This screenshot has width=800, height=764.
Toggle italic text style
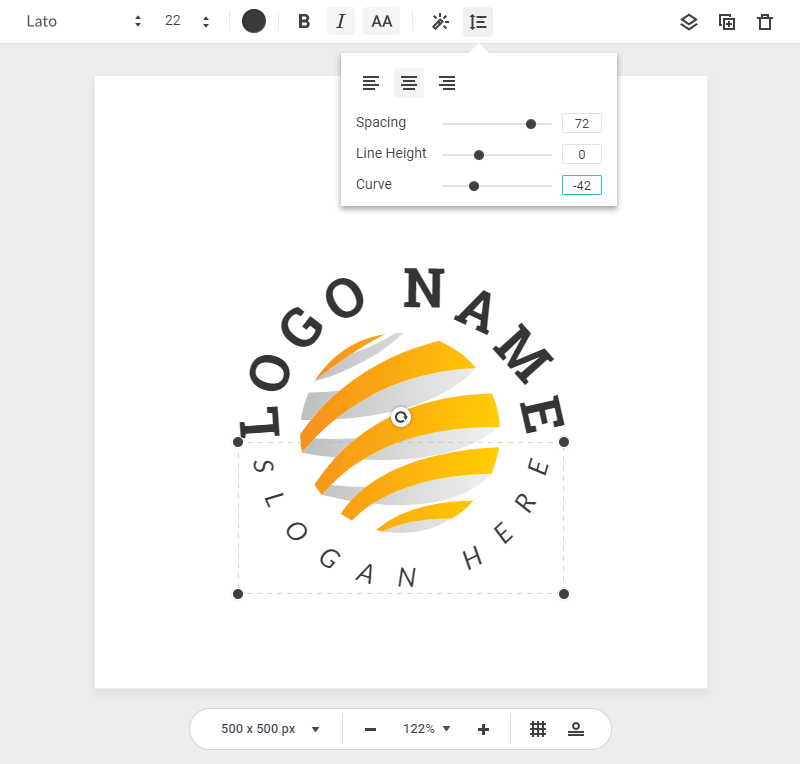(341, 21)
